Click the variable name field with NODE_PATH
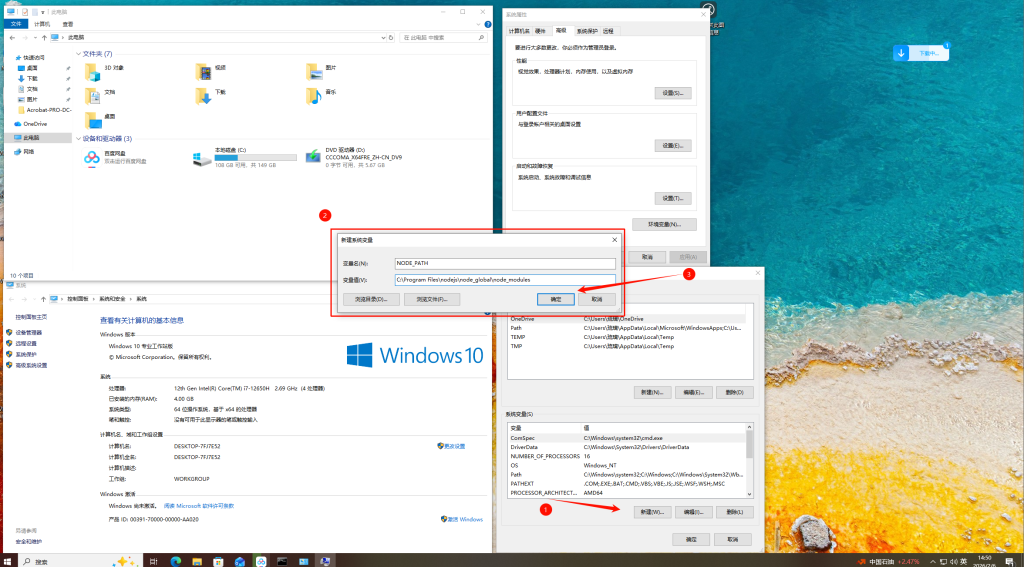 click(505, 263)
